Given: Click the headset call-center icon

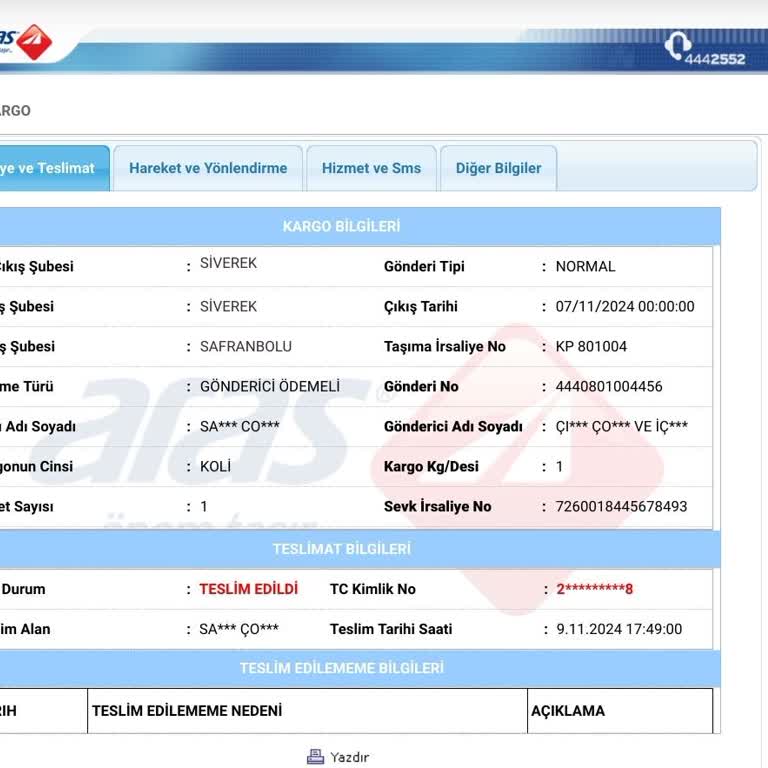Looking at the screenshot, I should point(677,46).
